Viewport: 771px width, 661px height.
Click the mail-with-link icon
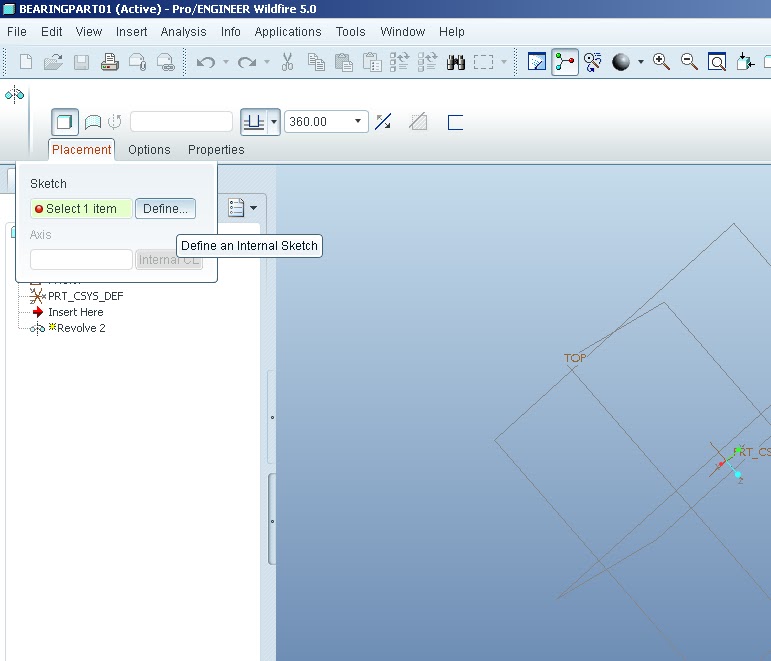165,62
